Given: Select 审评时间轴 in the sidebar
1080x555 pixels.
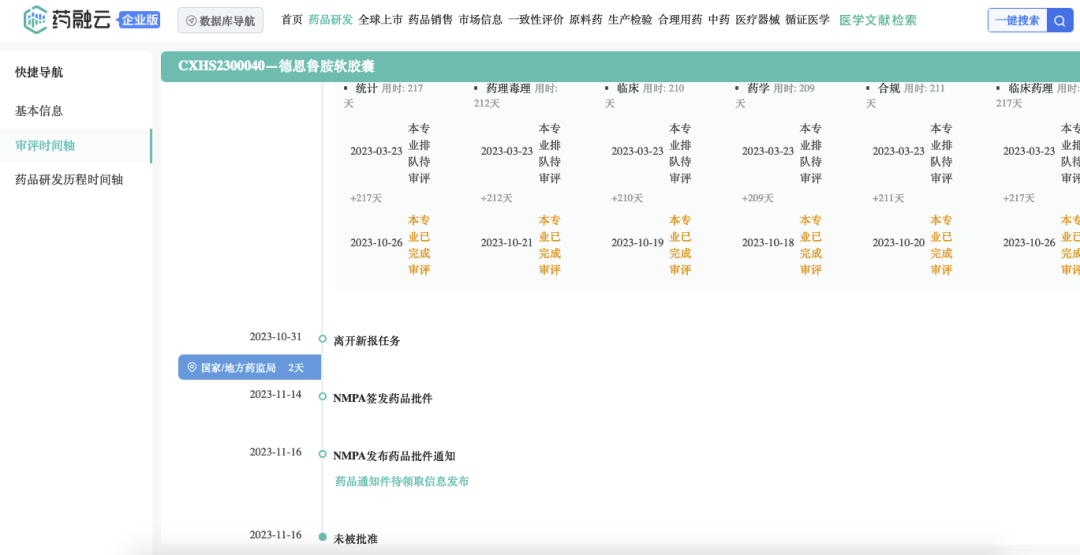Looking at the screenshot, I should (45, 146).
